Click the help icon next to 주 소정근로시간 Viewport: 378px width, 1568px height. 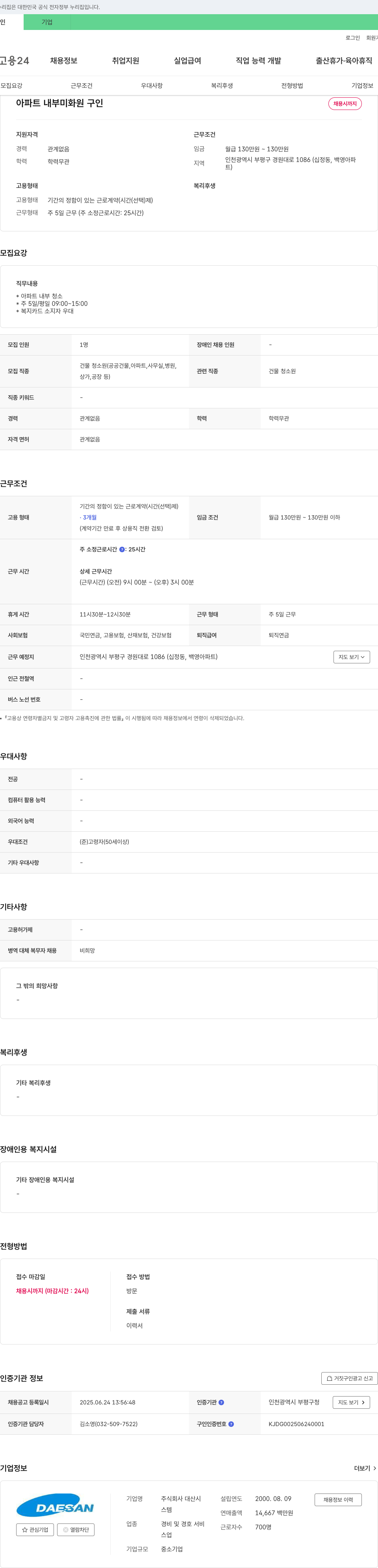click(122, 549)
